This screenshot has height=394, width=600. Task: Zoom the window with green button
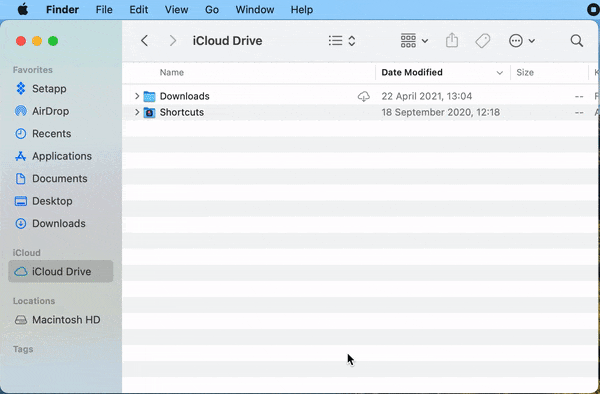pos(53,41)
